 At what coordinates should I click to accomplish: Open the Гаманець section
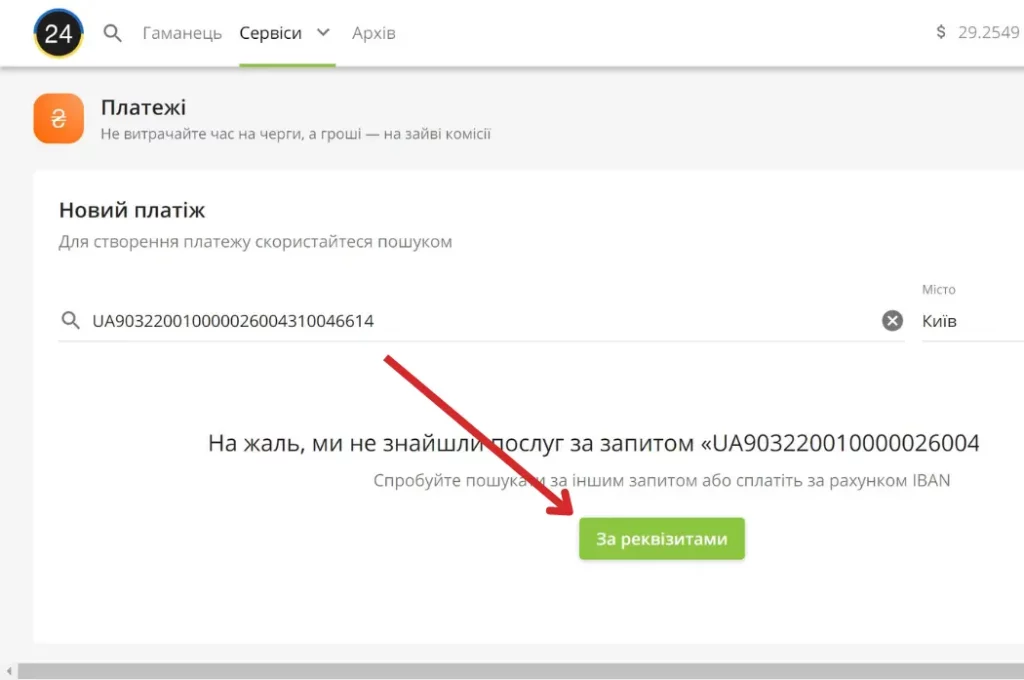coord(182,33)
